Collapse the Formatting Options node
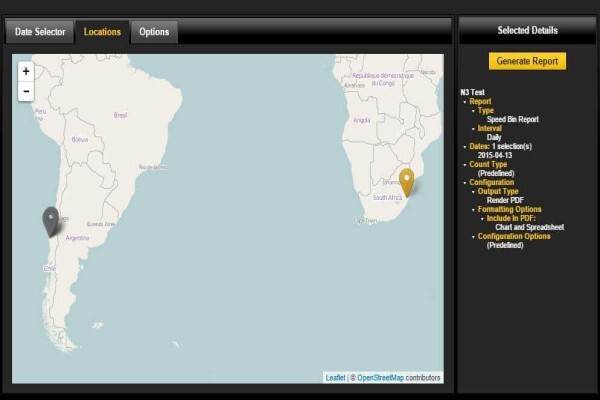 (x=473, y=210)
